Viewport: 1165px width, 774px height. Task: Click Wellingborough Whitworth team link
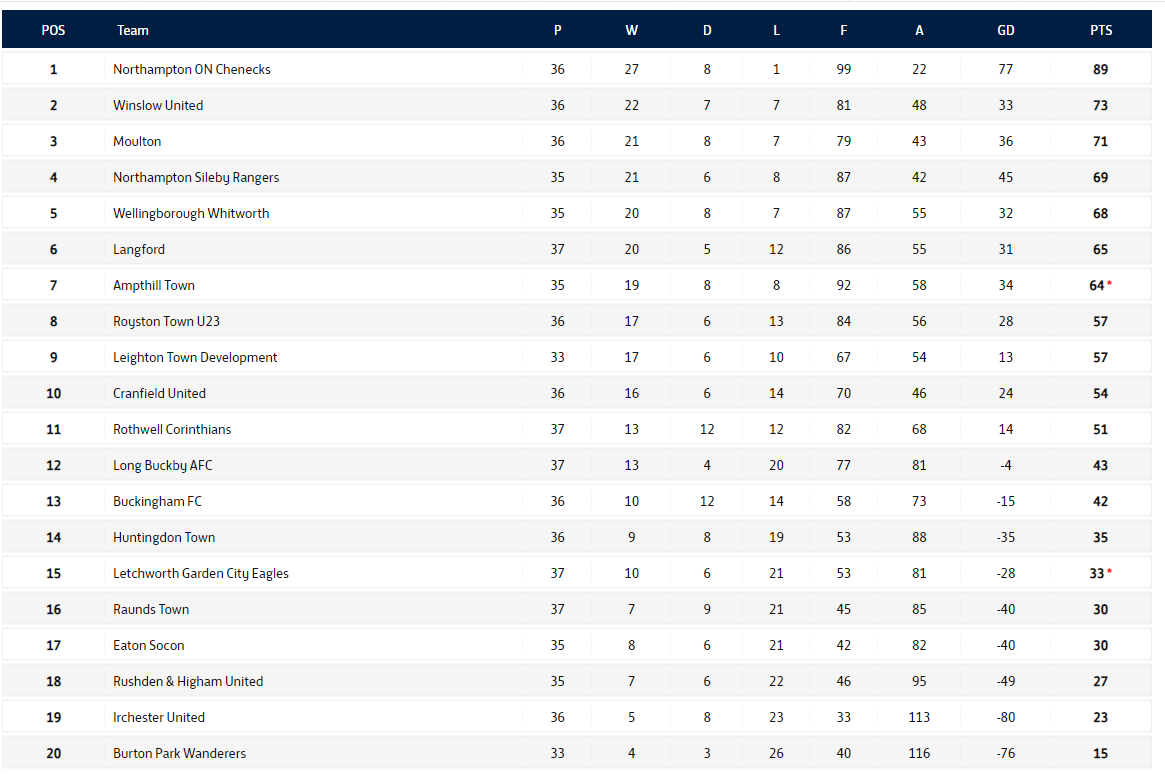(191, 214)
